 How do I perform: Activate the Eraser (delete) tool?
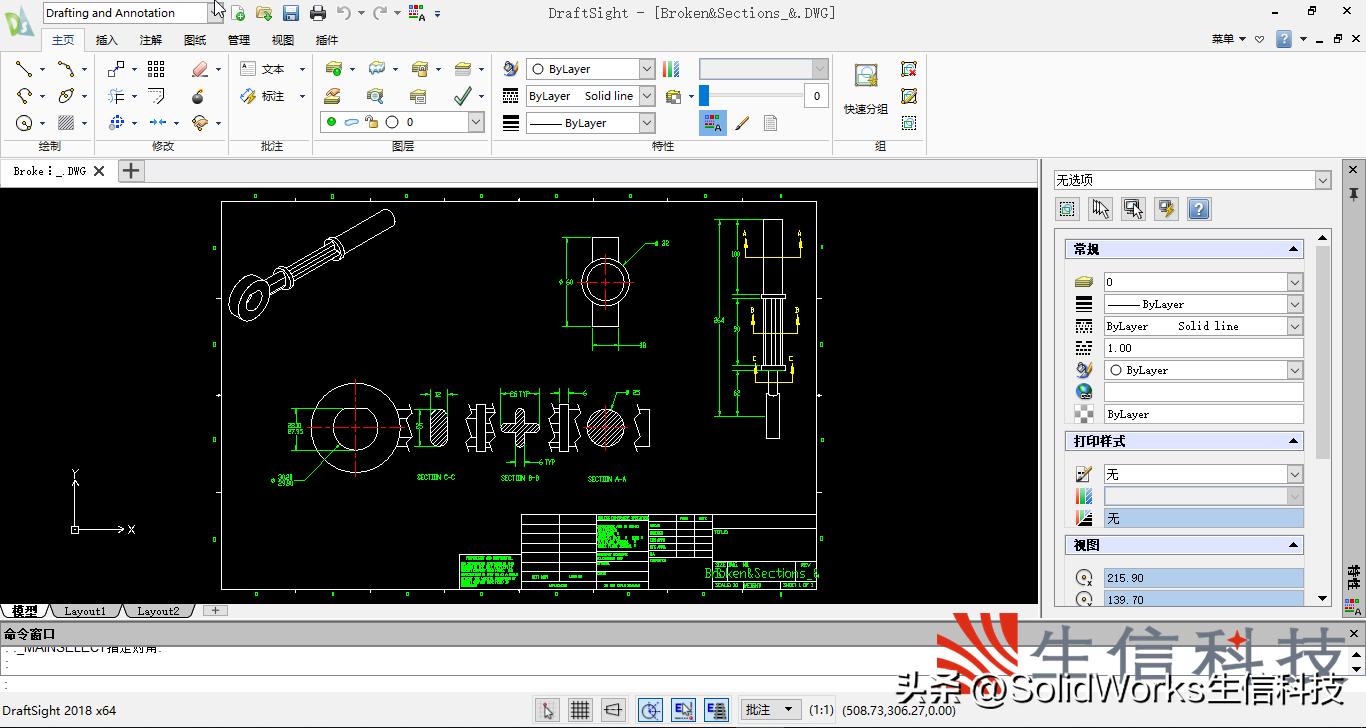(199, 69)
